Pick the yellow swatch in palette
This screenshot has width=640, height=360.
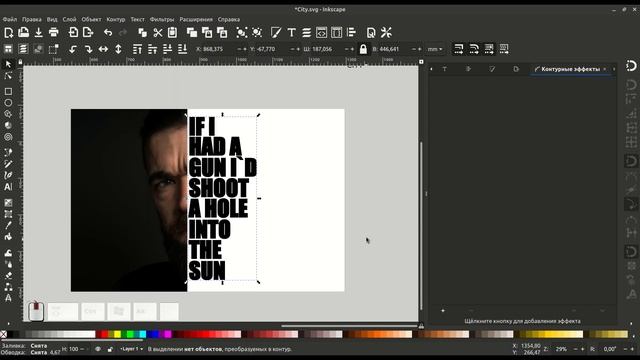[118, 334]
